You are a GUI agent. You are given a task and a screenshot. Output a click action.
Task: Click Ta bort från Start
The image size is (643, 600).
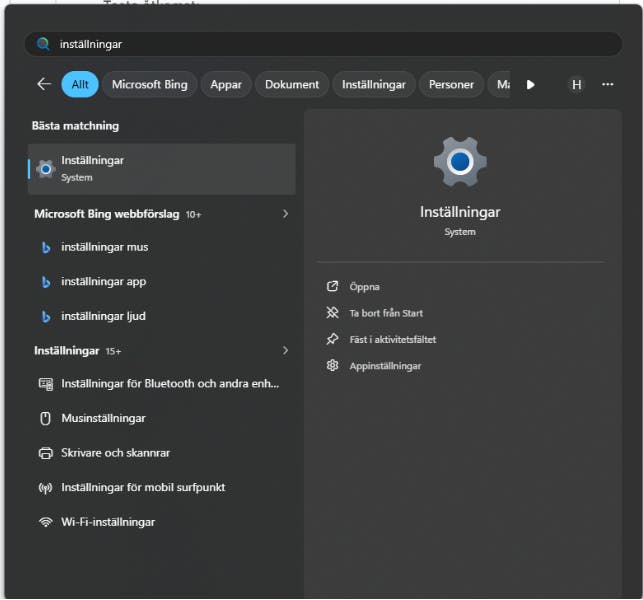pyautogui.click(x=386, y=313)
